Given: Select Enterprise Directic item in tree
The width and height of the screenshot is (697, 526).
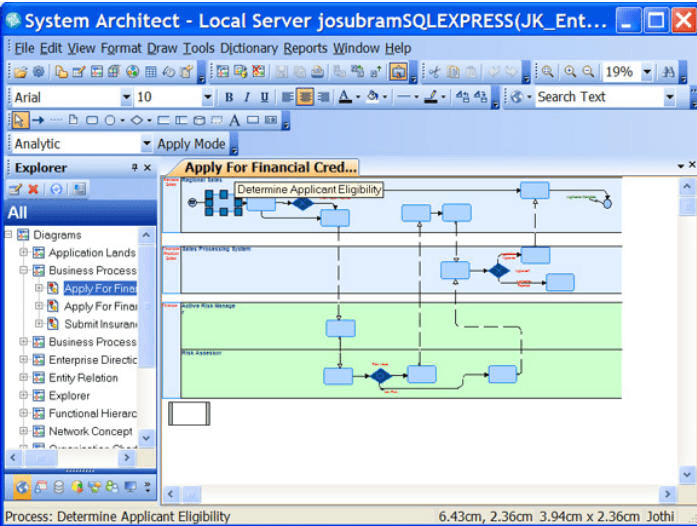Looking at the screenshot, I should [x=93, y=360].
